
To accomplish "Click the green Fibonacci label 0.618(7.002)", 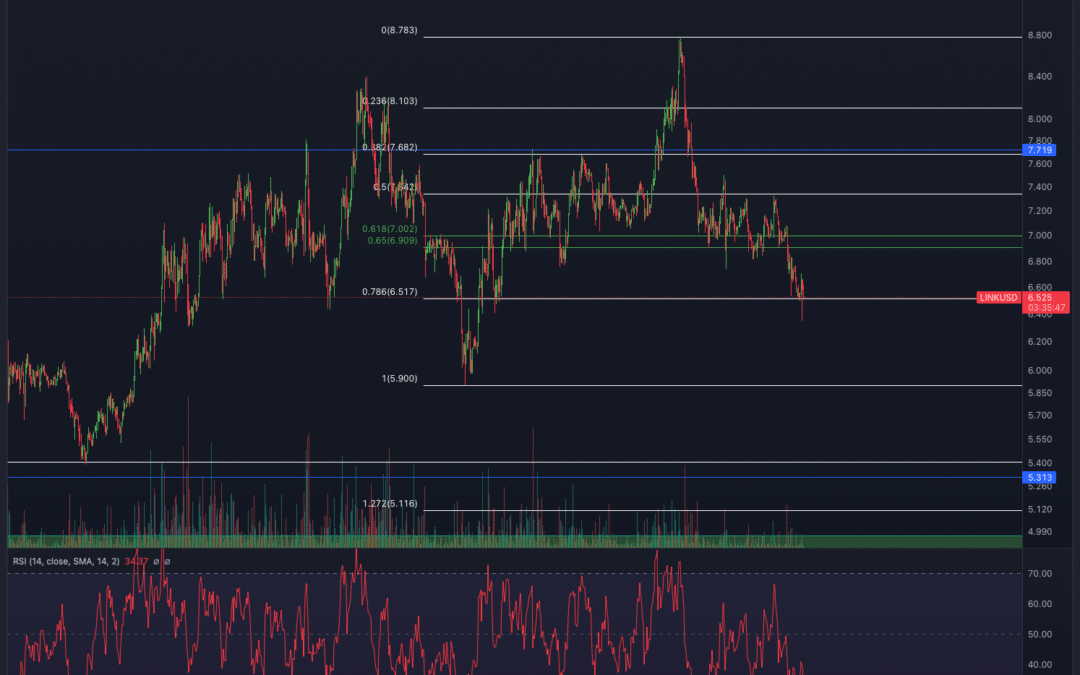I will click(x=390, y=229).
